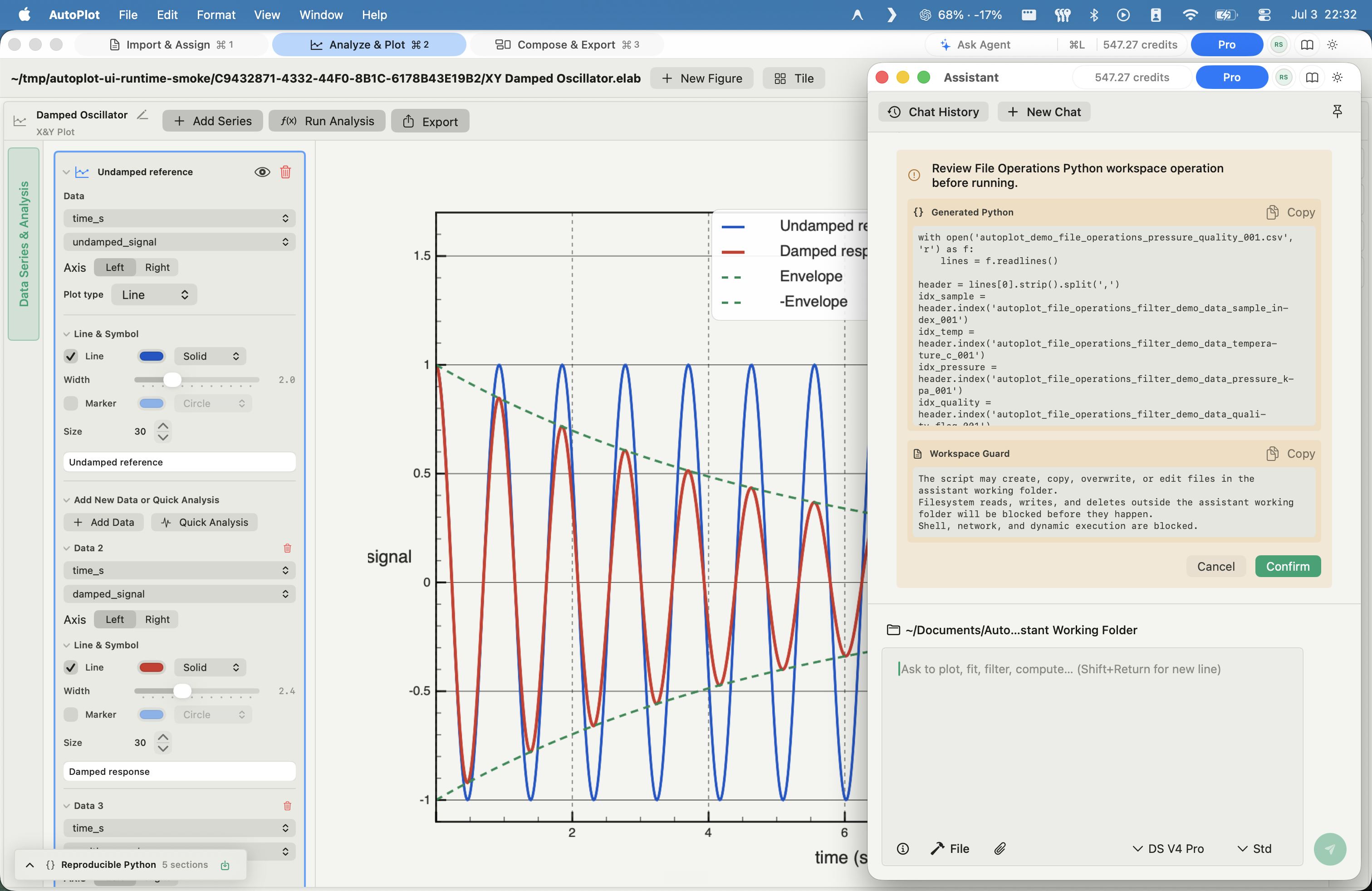
Task: Switch to Import & Assign tab
Action: [171, 44]
